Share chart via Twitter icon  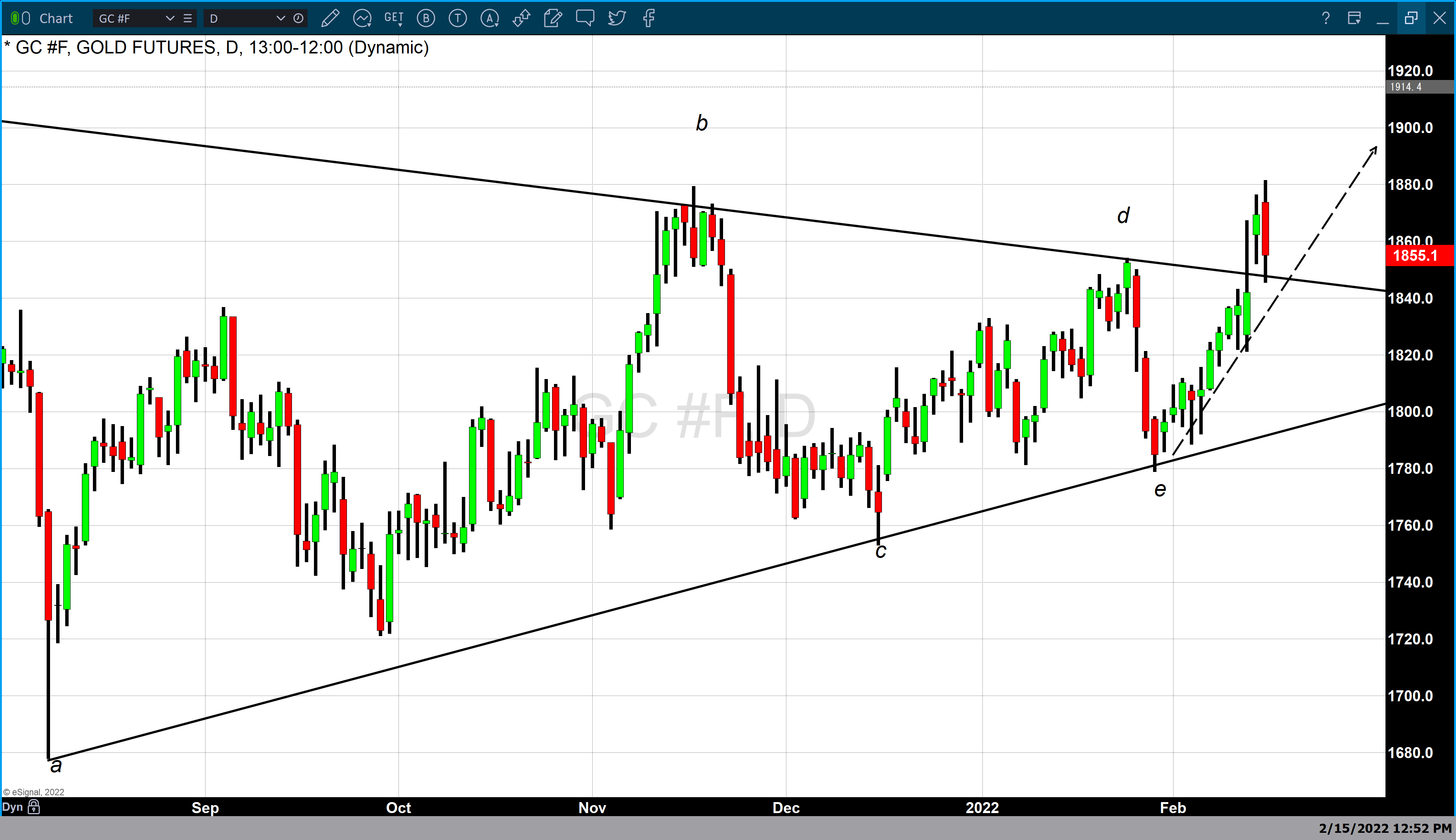[x=616, y=19]
